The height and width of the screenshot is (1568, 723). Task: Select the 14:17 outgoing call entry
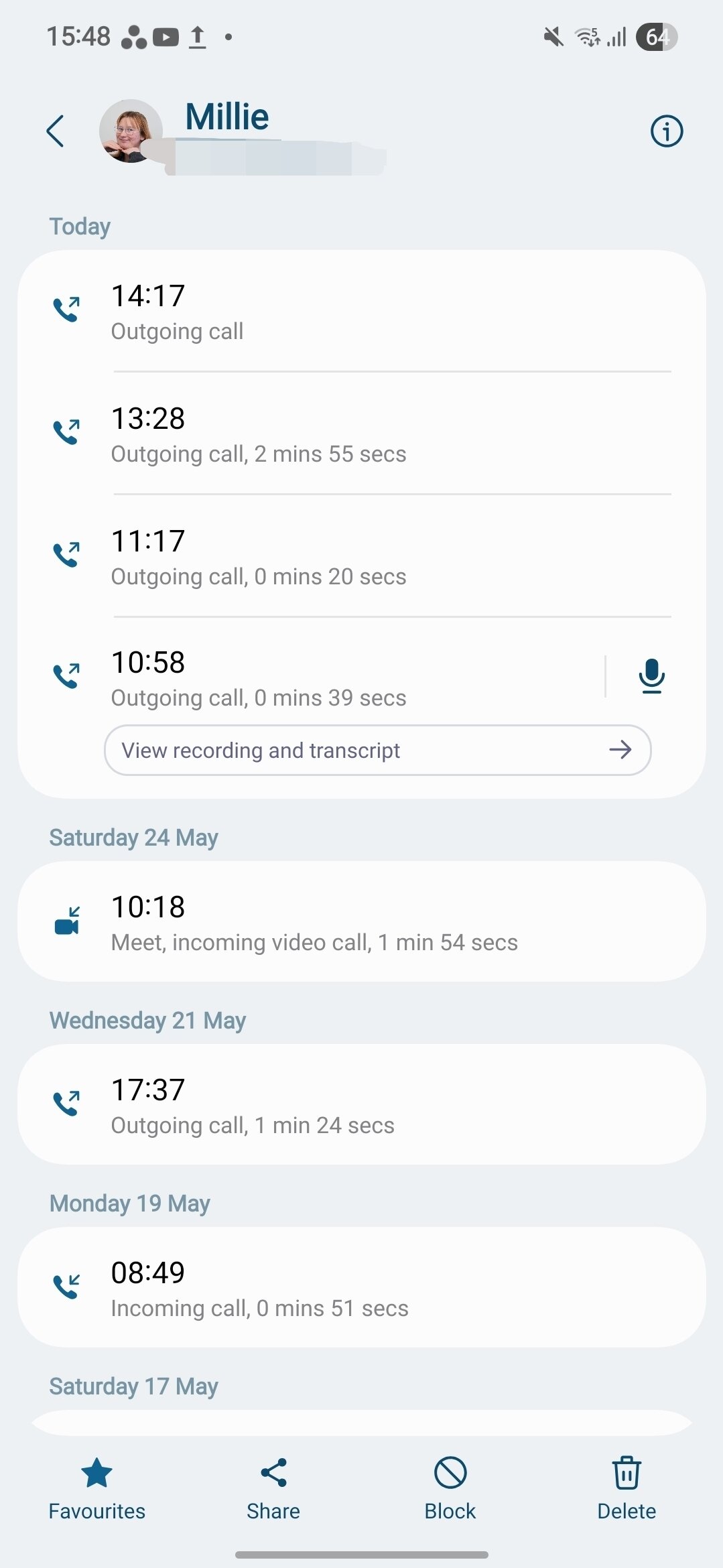(362, 312)
